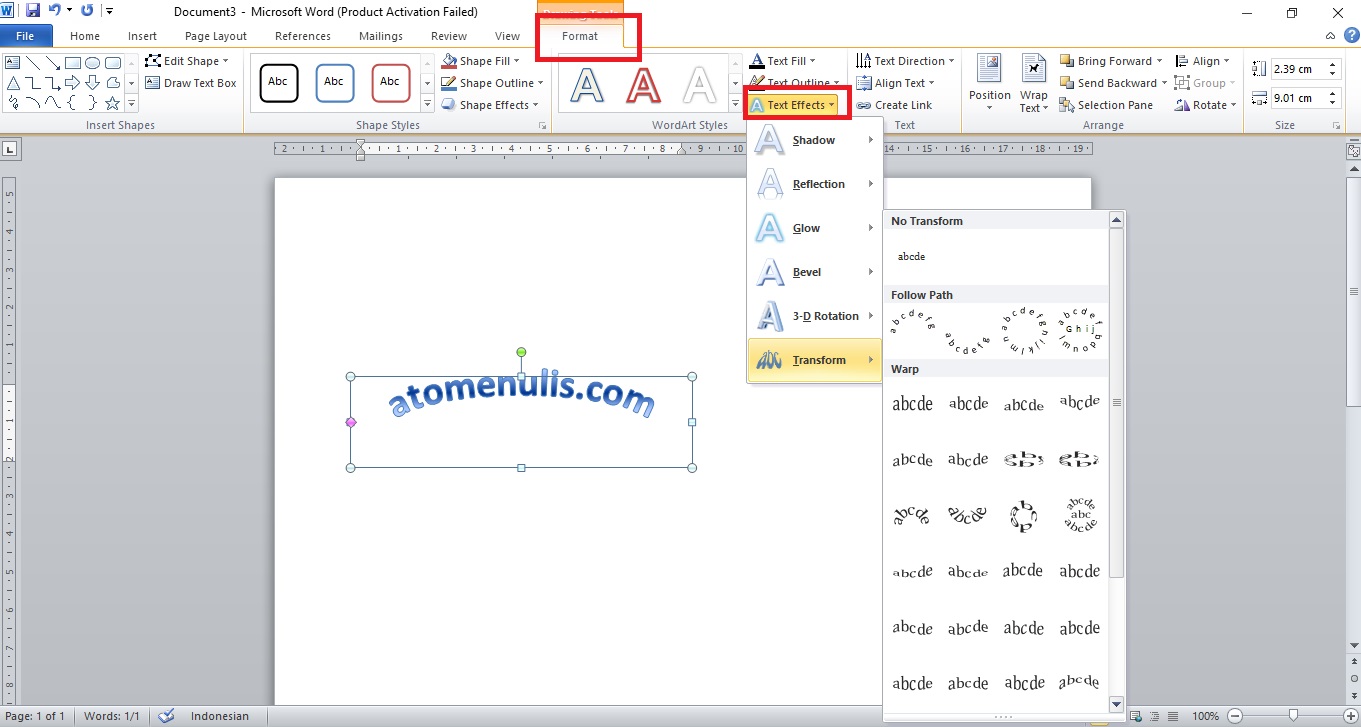
Task: Open the Reflection submenu
Action: 815,184
